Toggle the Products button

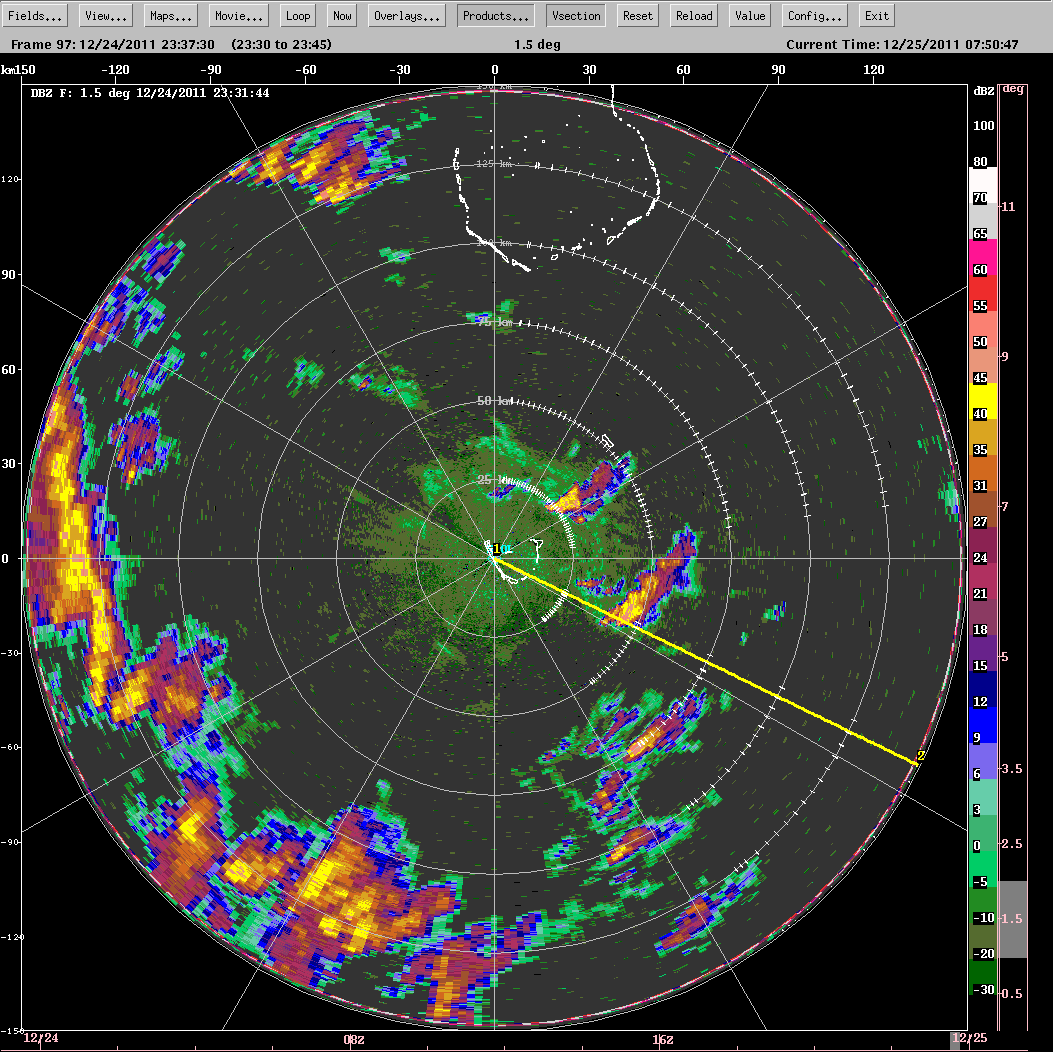pyautogui.click(x=495, y=16)
